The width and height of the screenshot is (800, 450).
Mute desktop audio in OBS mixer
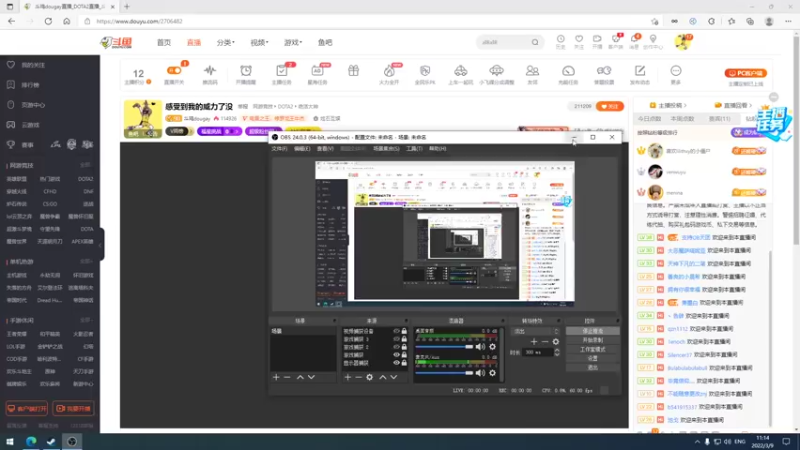[x=480, y=347]
